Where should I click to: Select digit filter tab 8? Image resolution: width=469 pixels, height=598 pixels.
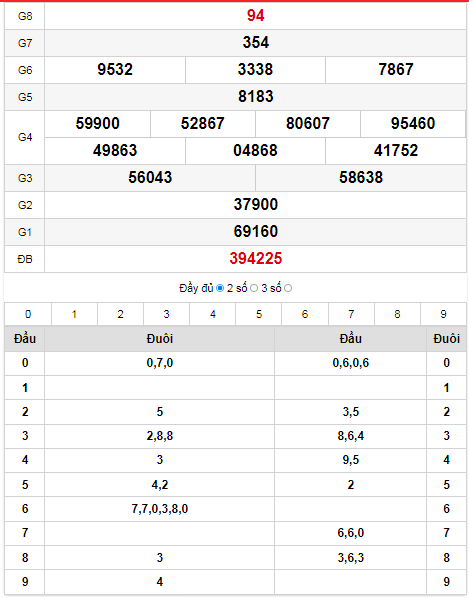point(397,314)
